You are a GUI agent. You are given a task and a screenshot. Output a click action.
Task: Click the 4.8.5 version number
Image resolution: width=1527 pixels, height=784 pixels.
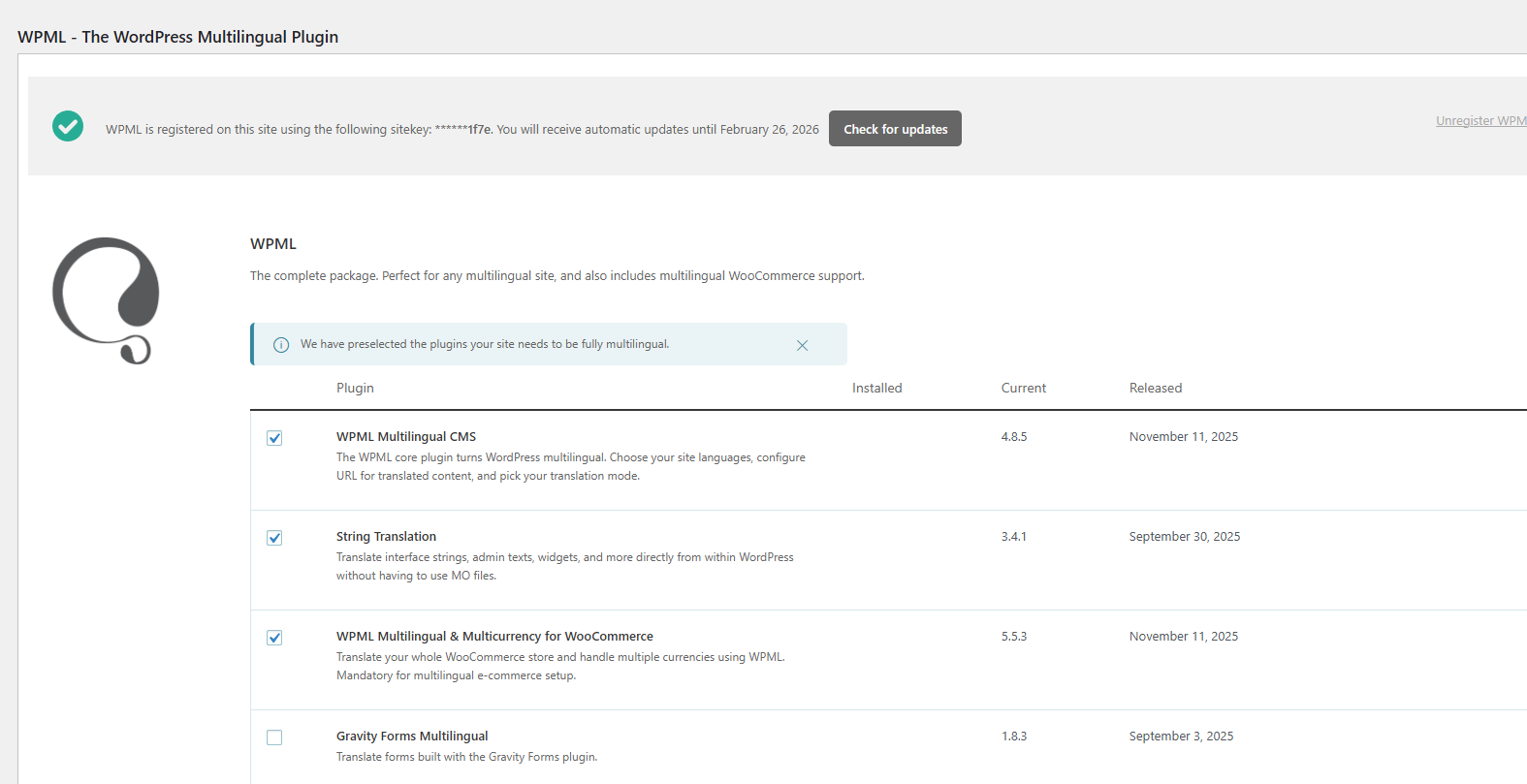point(1013,437)
